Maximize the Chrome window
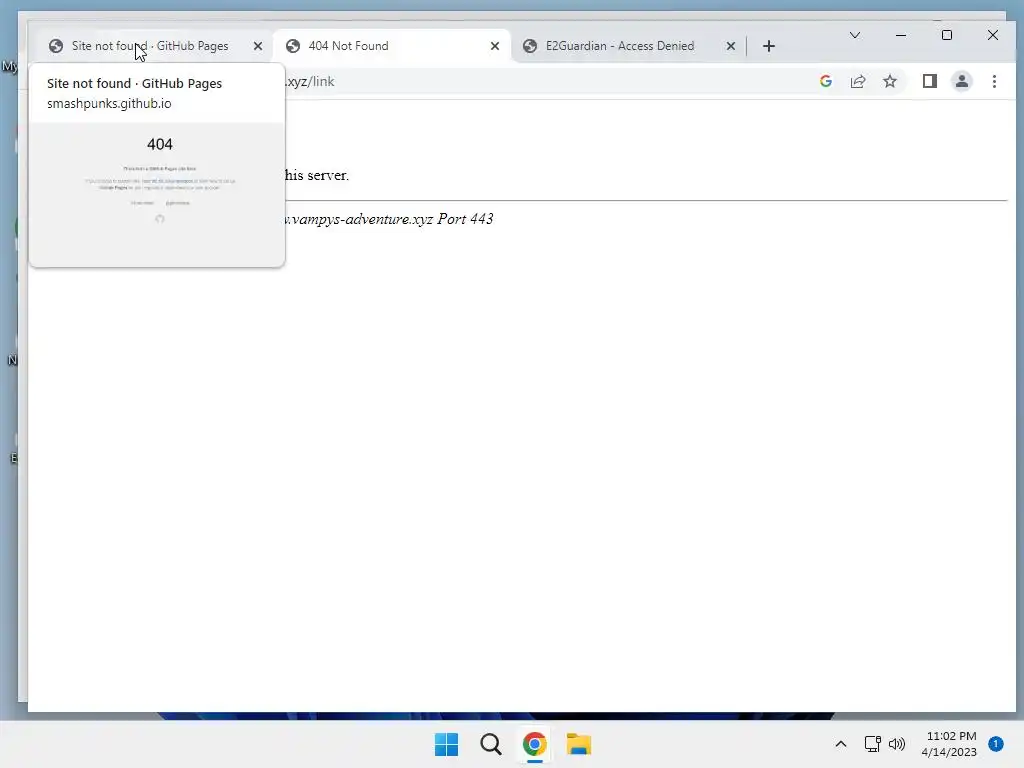This screenshot has height=768, width=1024. (x=946, y=35)
